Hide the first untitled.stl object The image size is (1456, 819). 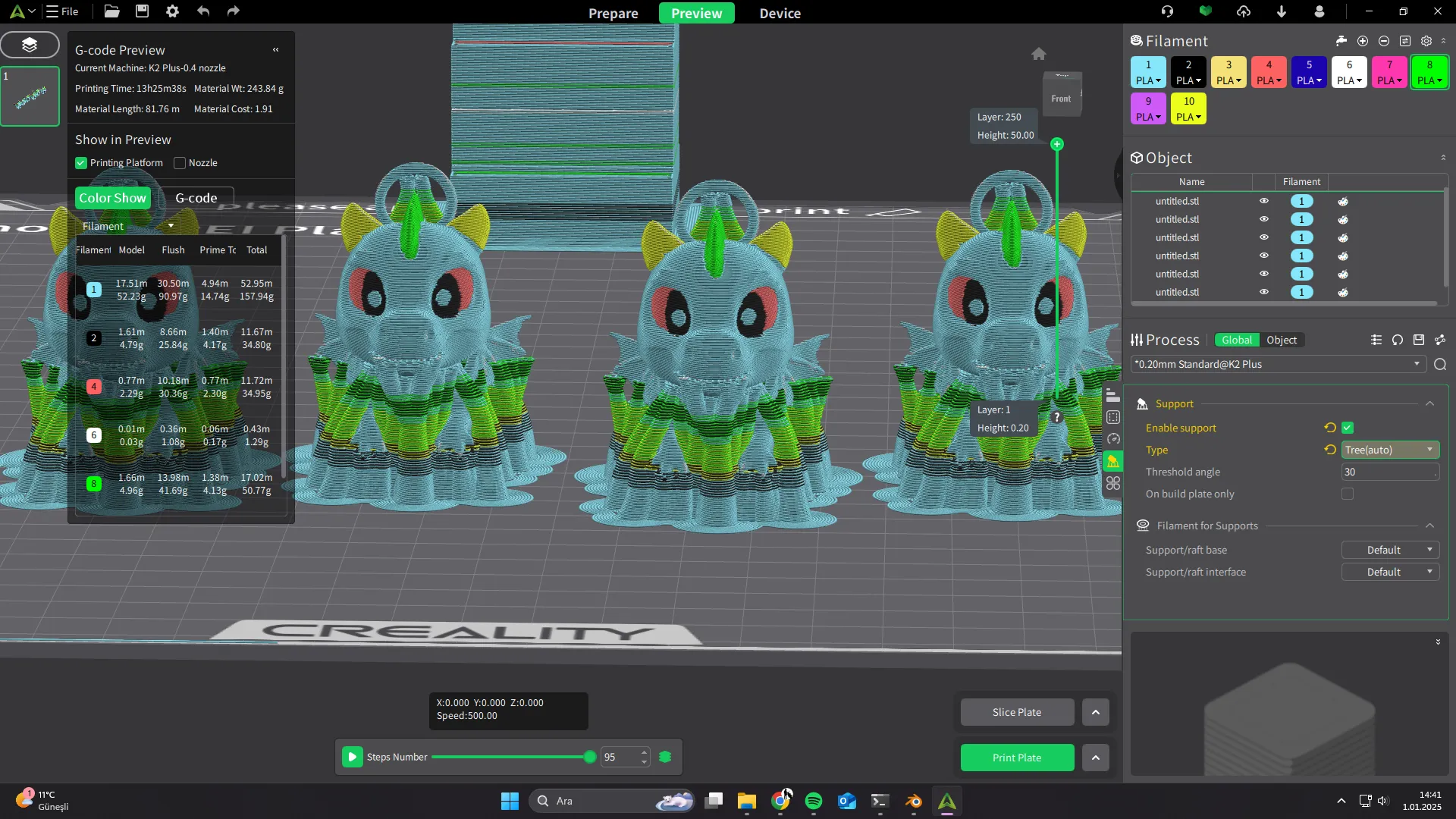point(1263,201)
